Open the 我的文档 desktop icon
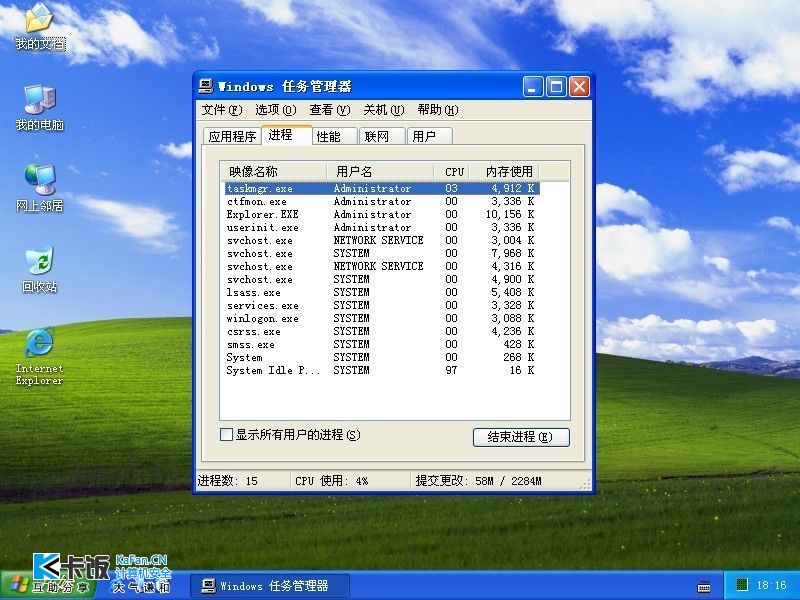800x600 pixels. point(40,27)
